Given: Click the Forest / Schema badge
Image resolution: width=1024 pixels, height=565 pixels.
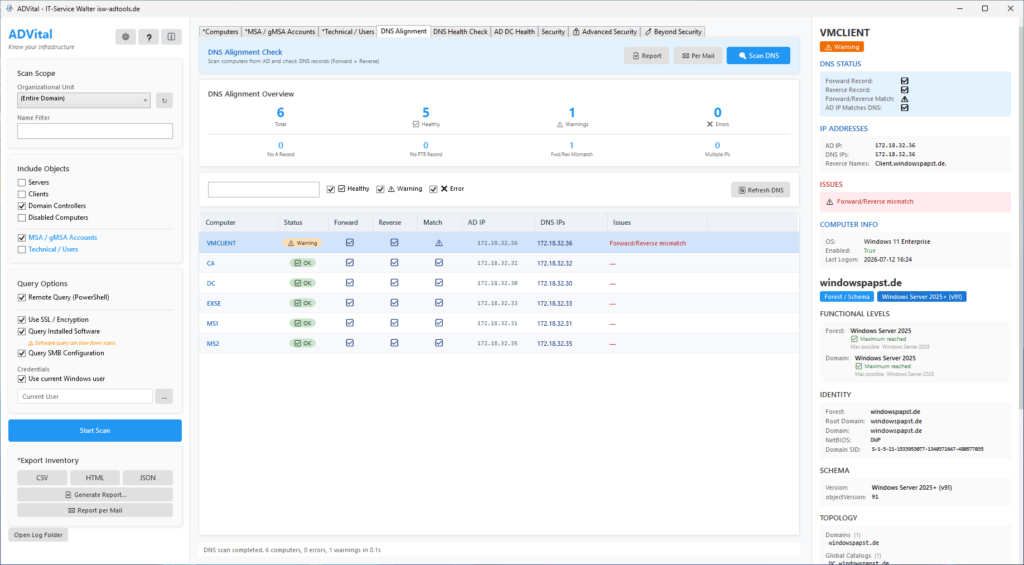Looking at the screenshot, I should (x=846, y=297).
